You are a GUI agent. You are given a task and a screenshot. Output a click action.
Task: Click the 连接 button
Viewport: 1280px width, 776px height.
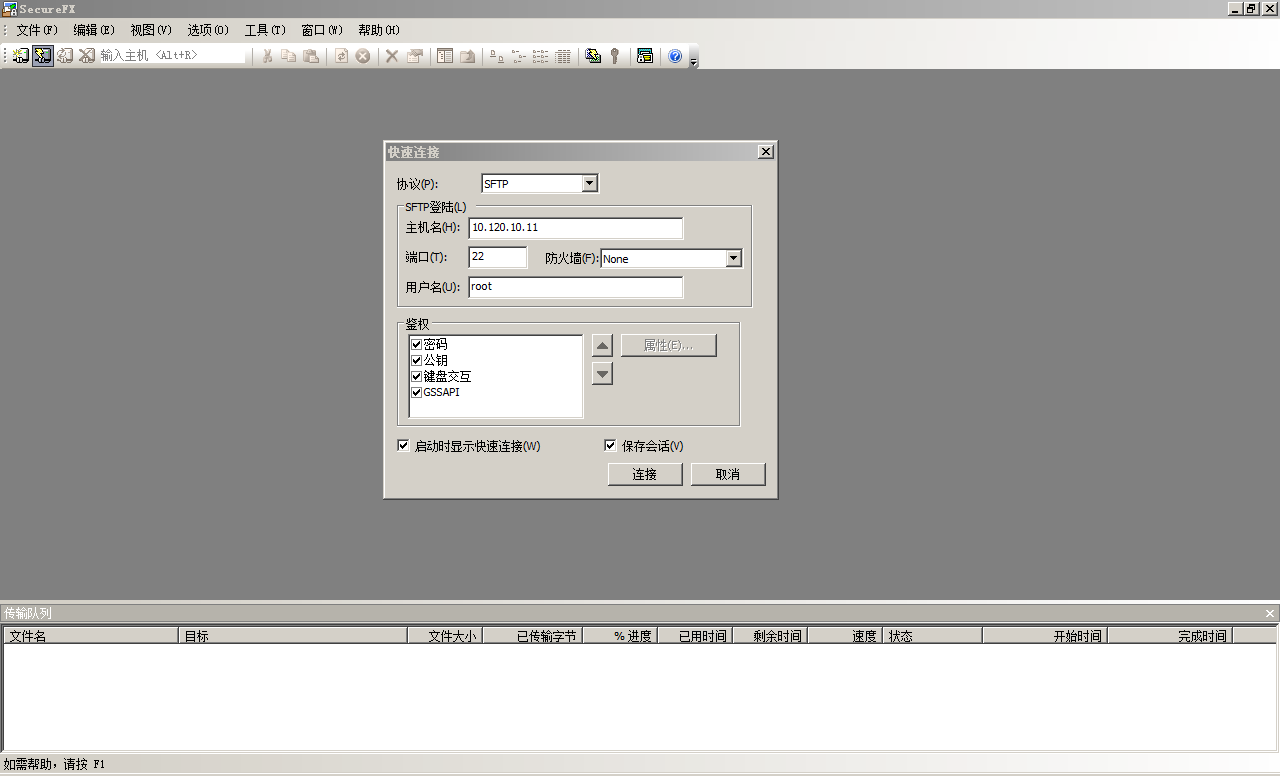point(645,474)
